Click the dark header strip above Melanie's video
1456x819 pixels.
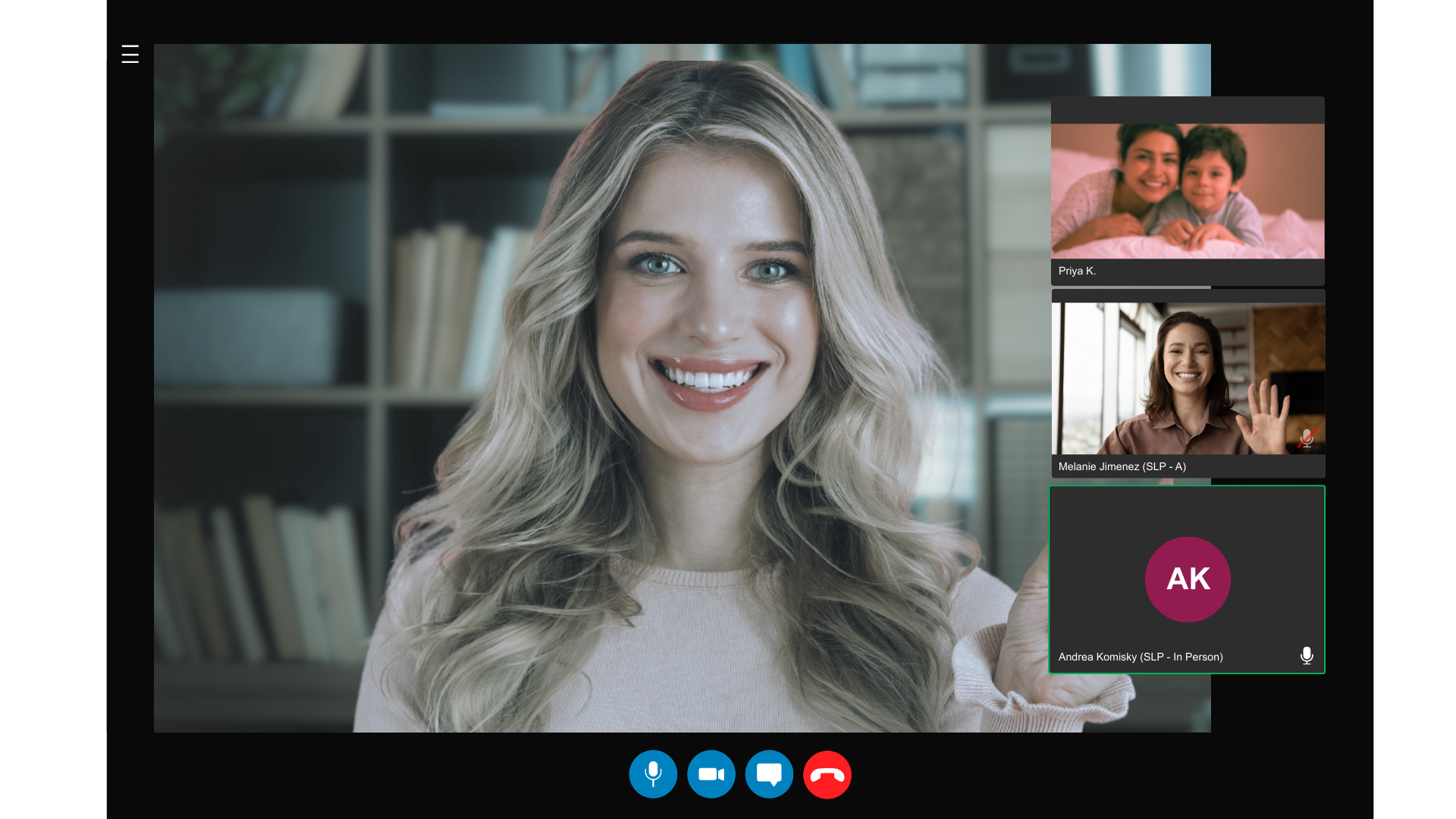coord(1188,296)
